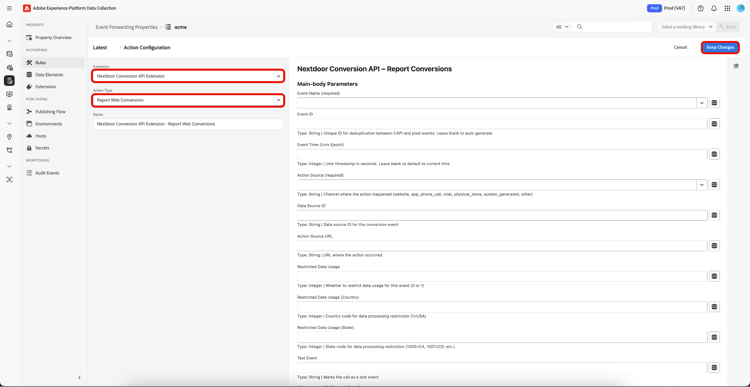The height and width of the screenshot is (387, 750).
Task: Click in the Restricted Data Usage (Country) field
Action: click(502, 307)
